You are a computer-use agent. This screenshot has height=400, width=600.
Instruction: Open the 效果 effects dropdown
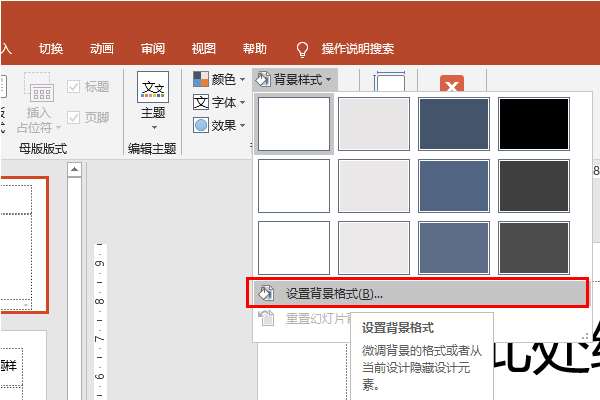click(219, 125)
